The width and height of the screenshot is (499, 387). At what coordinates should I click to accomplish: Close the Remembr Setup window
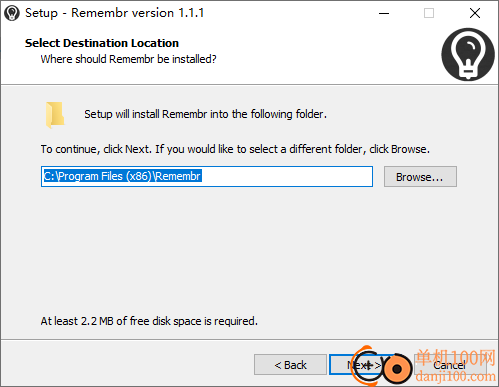(475, 13)
